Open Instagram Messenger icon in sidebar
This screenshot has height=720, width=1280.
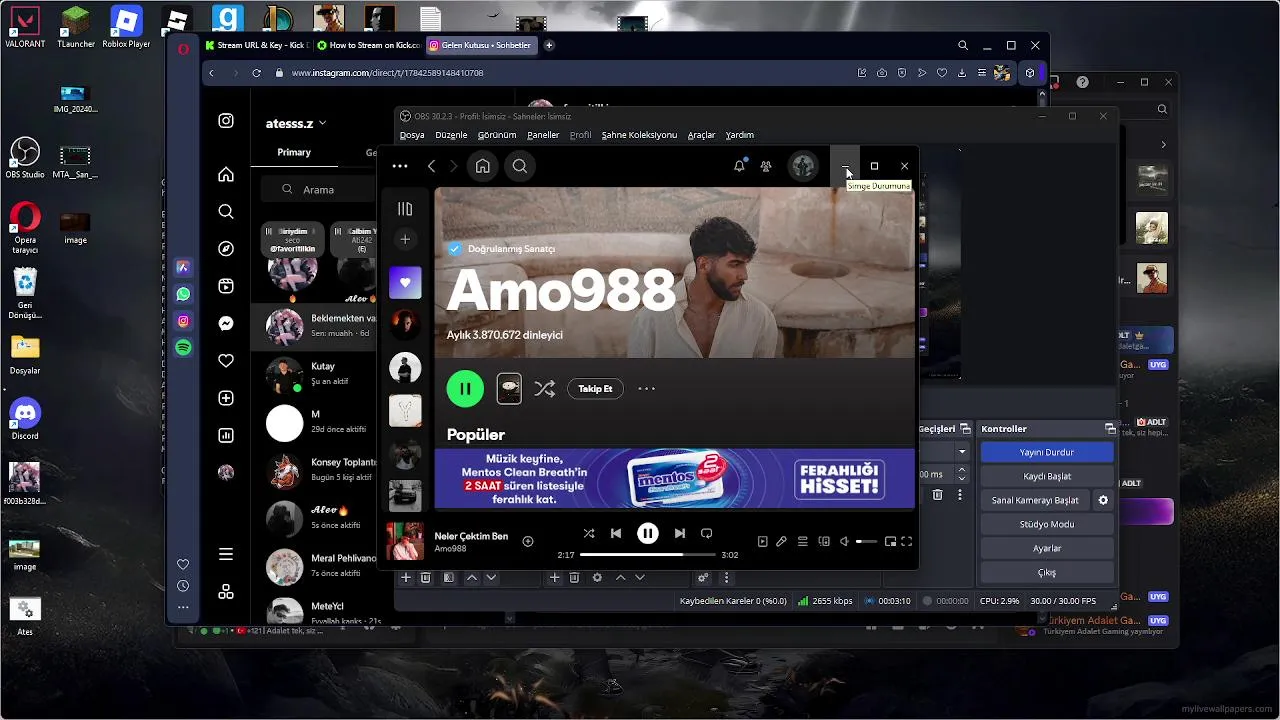coord(226,324)
